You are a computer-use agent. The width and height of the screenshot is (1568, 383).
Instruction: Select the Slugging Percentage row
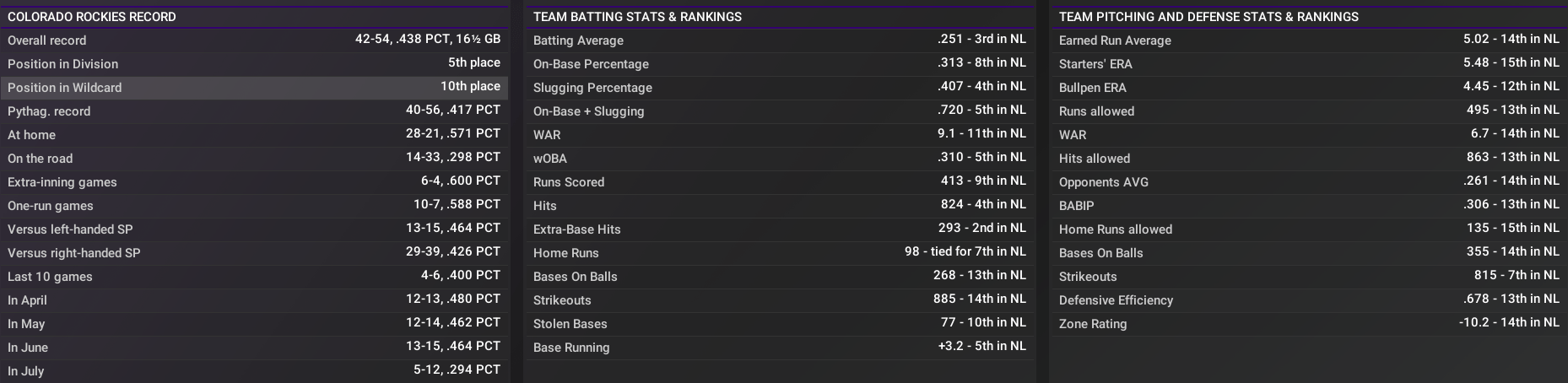click(779, 88)
